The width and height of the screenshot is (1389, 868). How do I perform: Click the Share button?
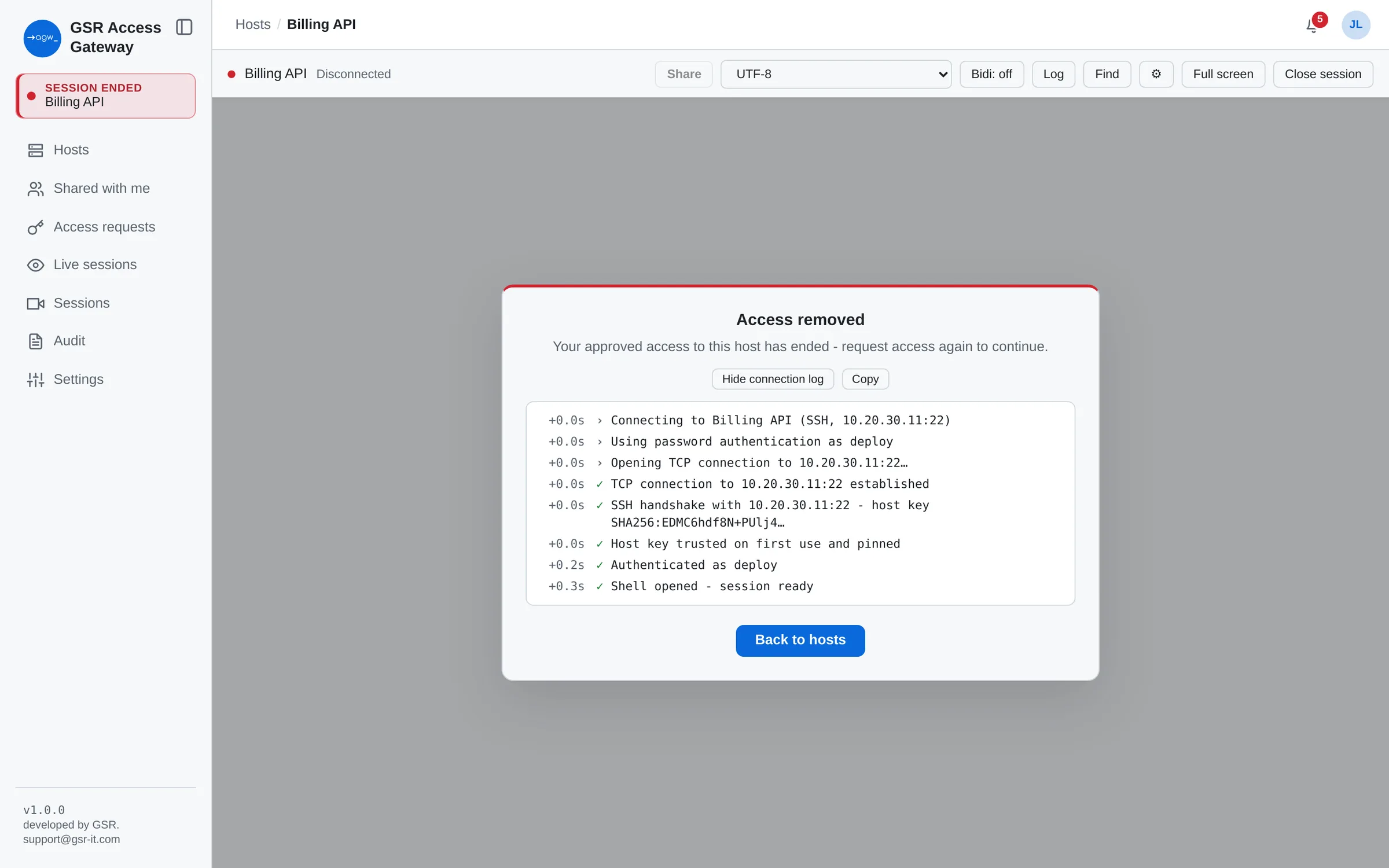pyautogui.click(x=684, y=74)
